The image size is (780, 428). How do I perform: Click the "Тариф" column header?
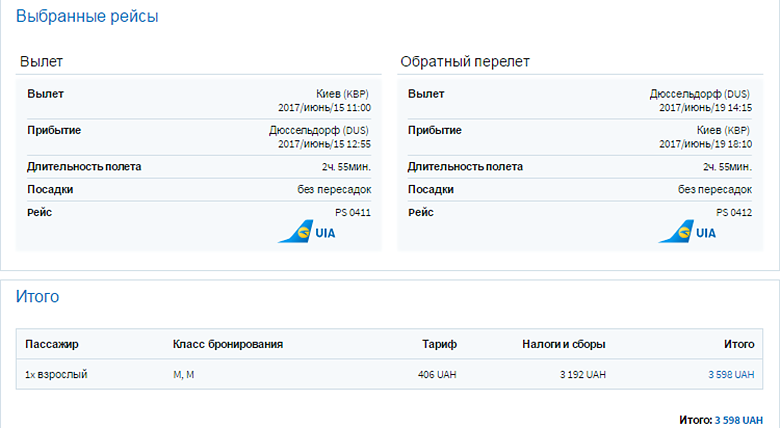pos(439,344)
